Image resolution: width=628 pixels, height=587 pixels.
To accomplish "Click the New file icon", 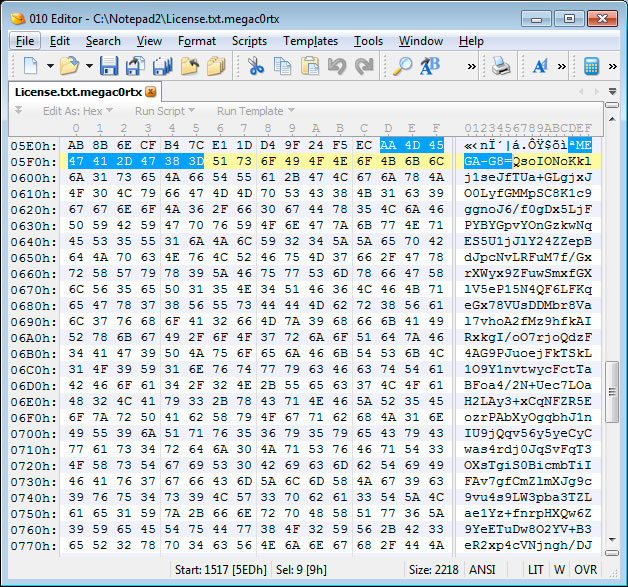I will tap(31, 66).
